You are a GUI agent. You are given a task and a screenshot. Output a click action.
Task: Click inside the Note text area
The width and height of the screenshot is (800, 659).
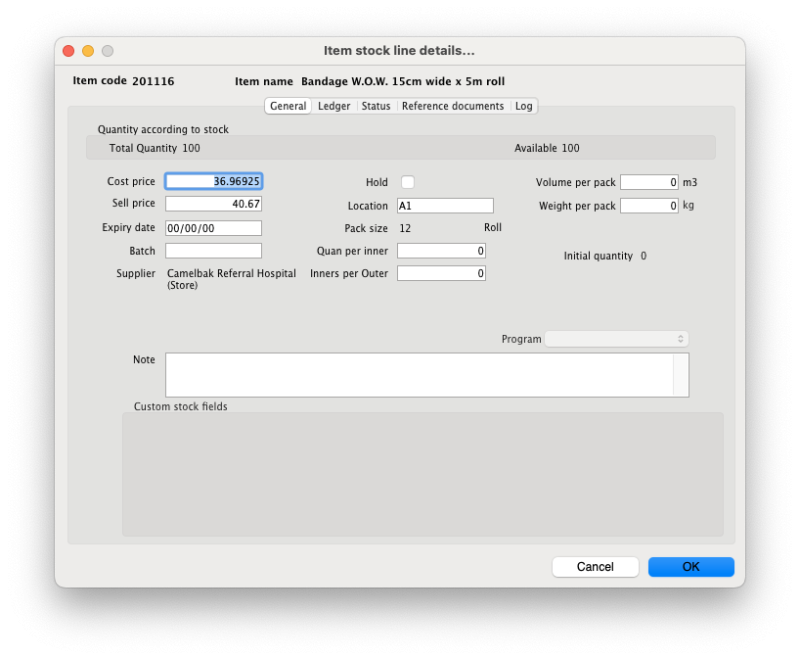pyautogui.click(x=419, y=375)
